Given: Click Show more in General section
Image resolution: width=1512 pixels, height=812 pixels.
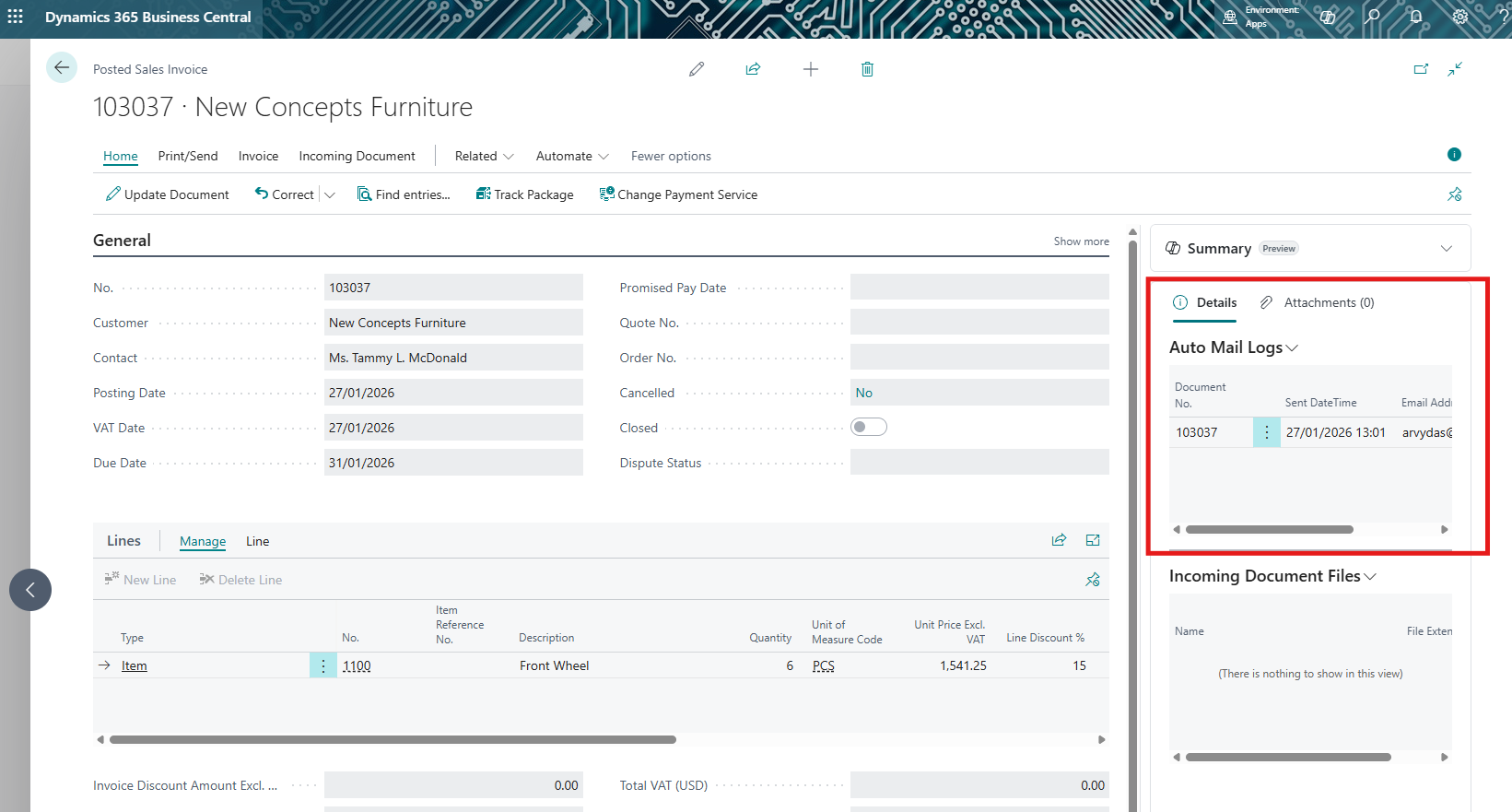Looking at the screenshot, I should [x=1081, y=241].
